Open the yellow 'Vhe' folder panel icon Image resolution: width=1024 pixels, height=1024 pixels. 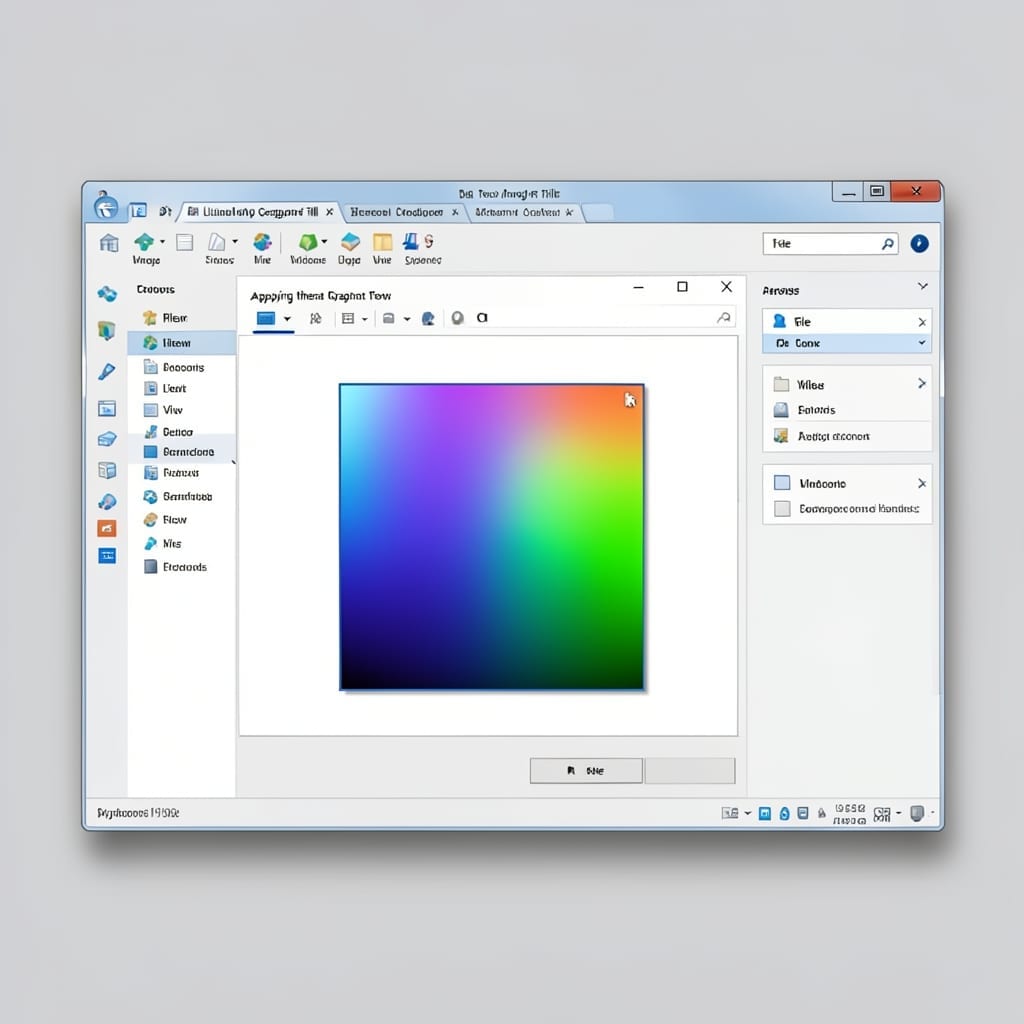[382, 242]
